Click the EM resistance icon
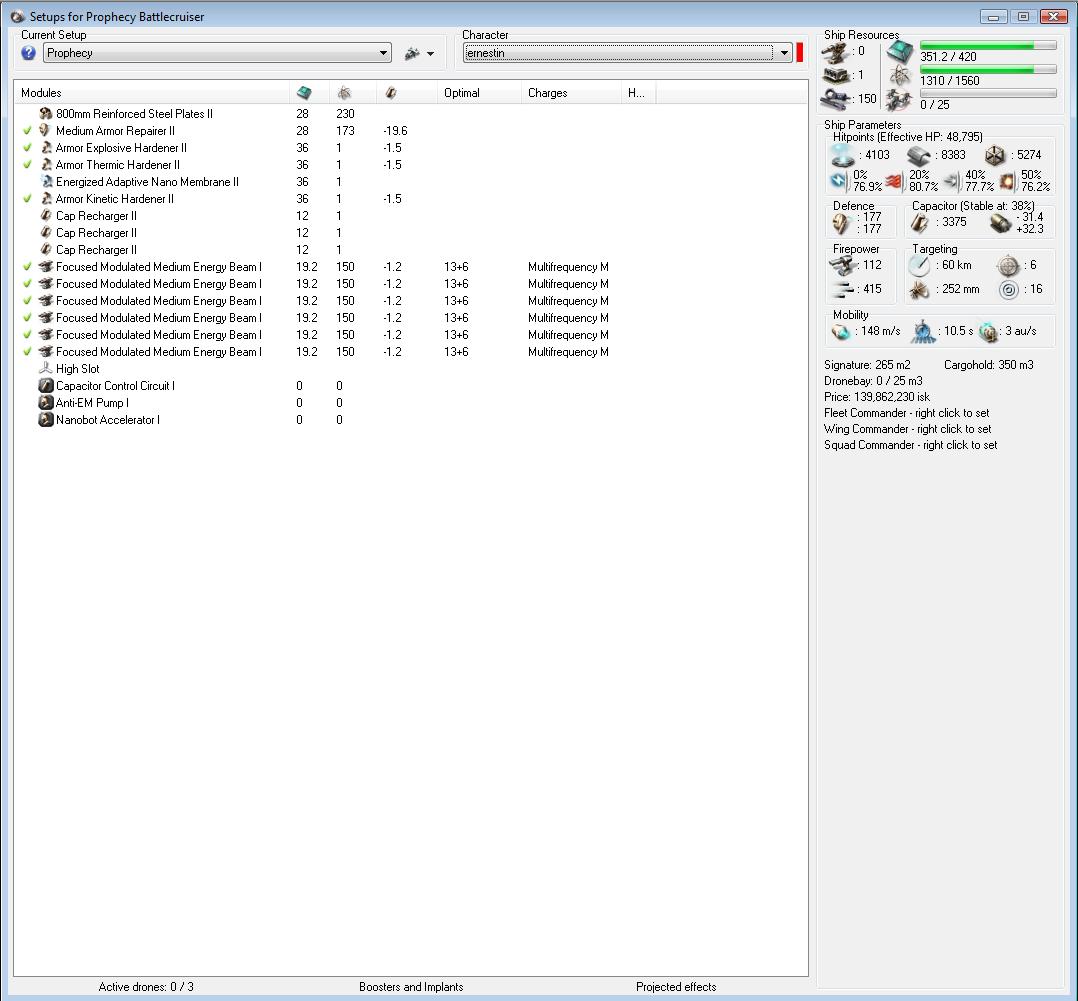Image resolution: width=1078 pixels, height=1001 pixels. click(839, 181)
